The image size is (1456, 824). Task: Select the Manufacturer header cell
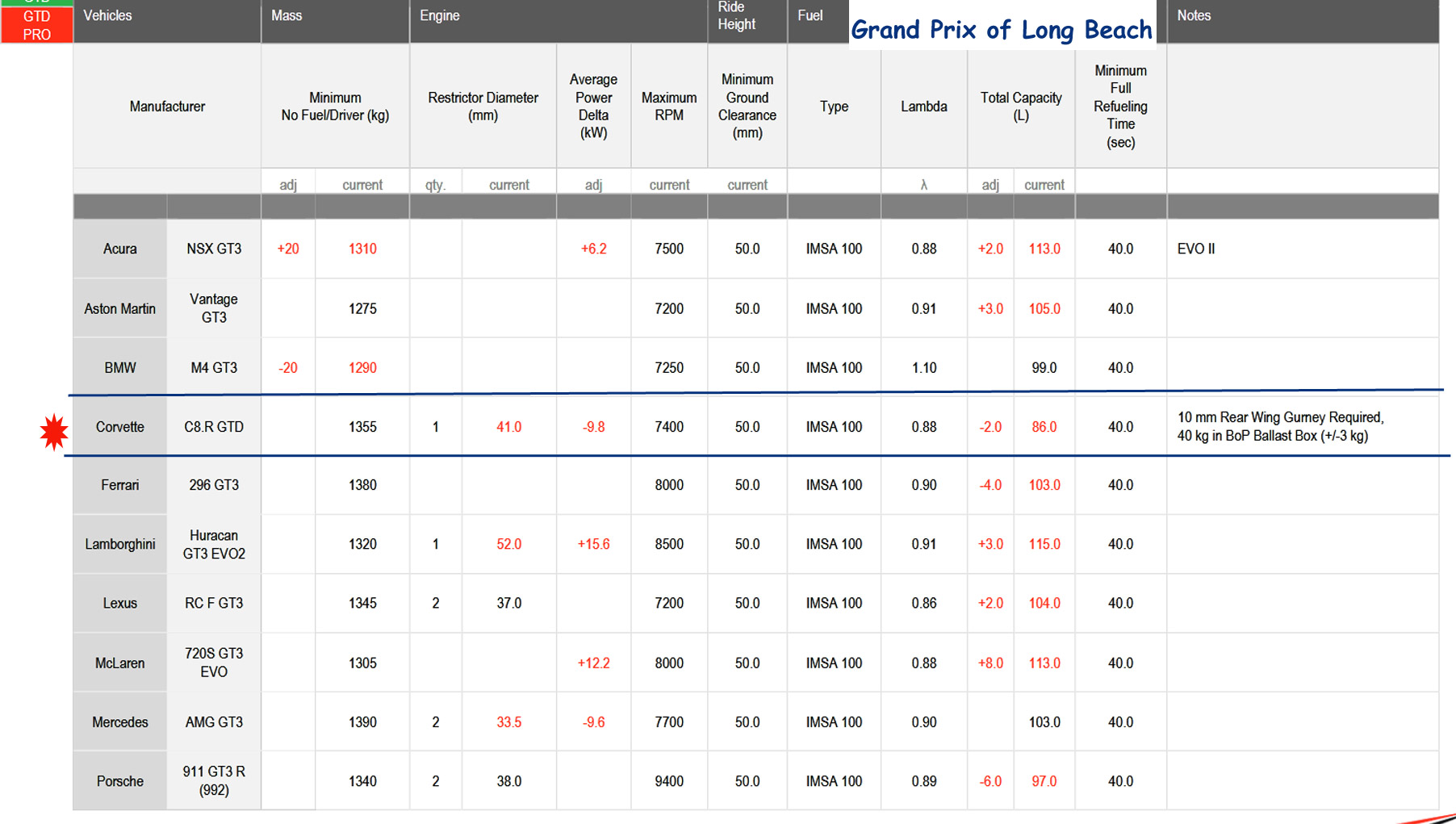pyautogui.click(x=167, y=107)
